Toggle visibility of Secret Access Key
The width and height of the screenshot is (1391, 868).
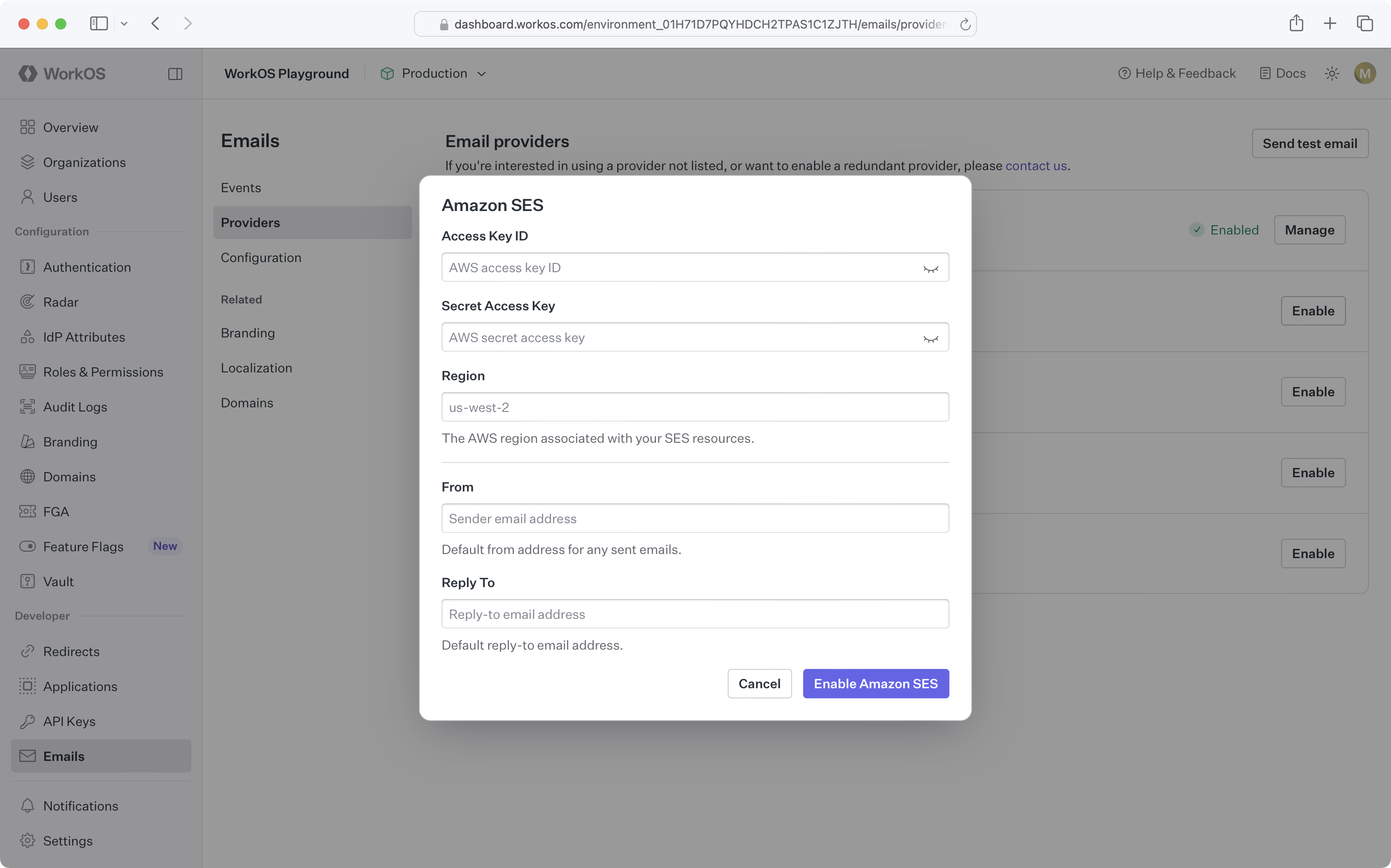click(x=931, y=339)
